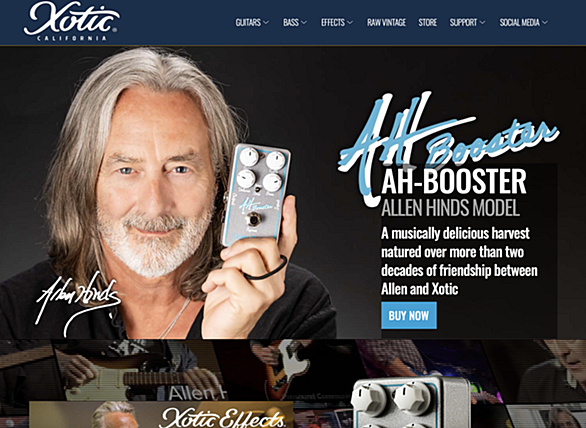Open the Effects menu item
The image size is (586, 428).
(336, 23)
